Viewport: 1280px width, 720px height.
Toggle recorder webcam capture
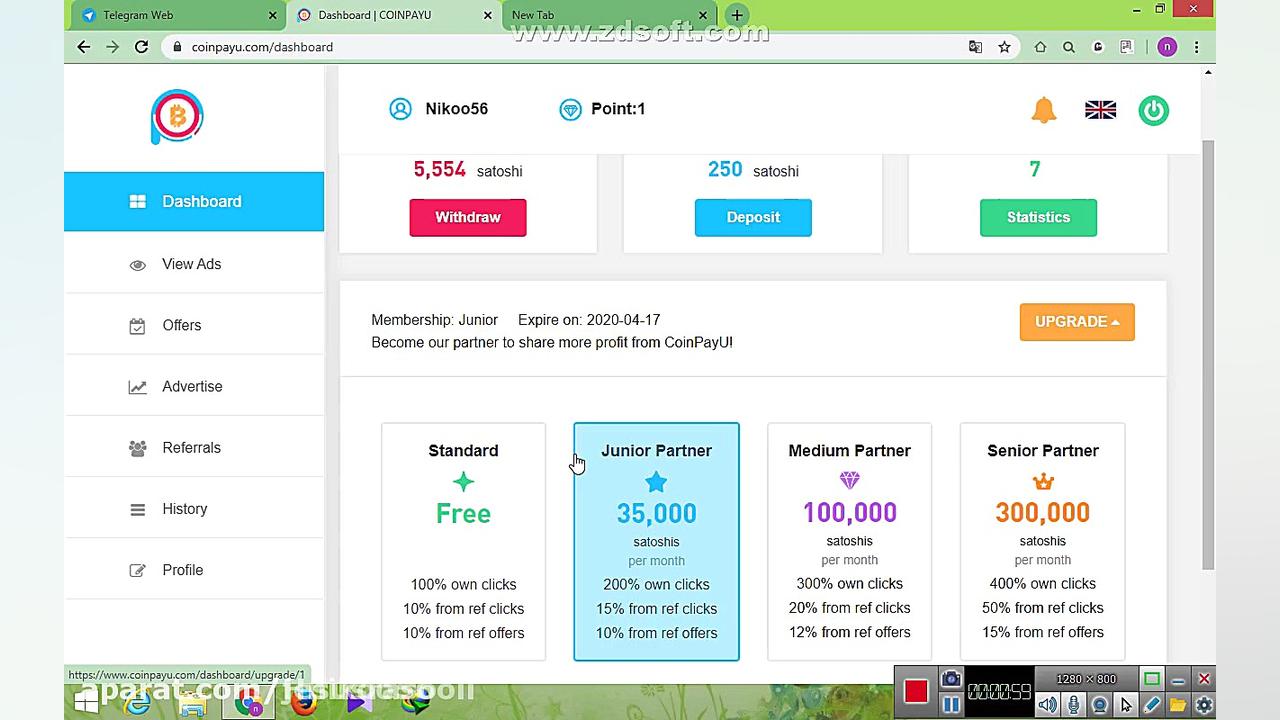(x=1100, y=705)
